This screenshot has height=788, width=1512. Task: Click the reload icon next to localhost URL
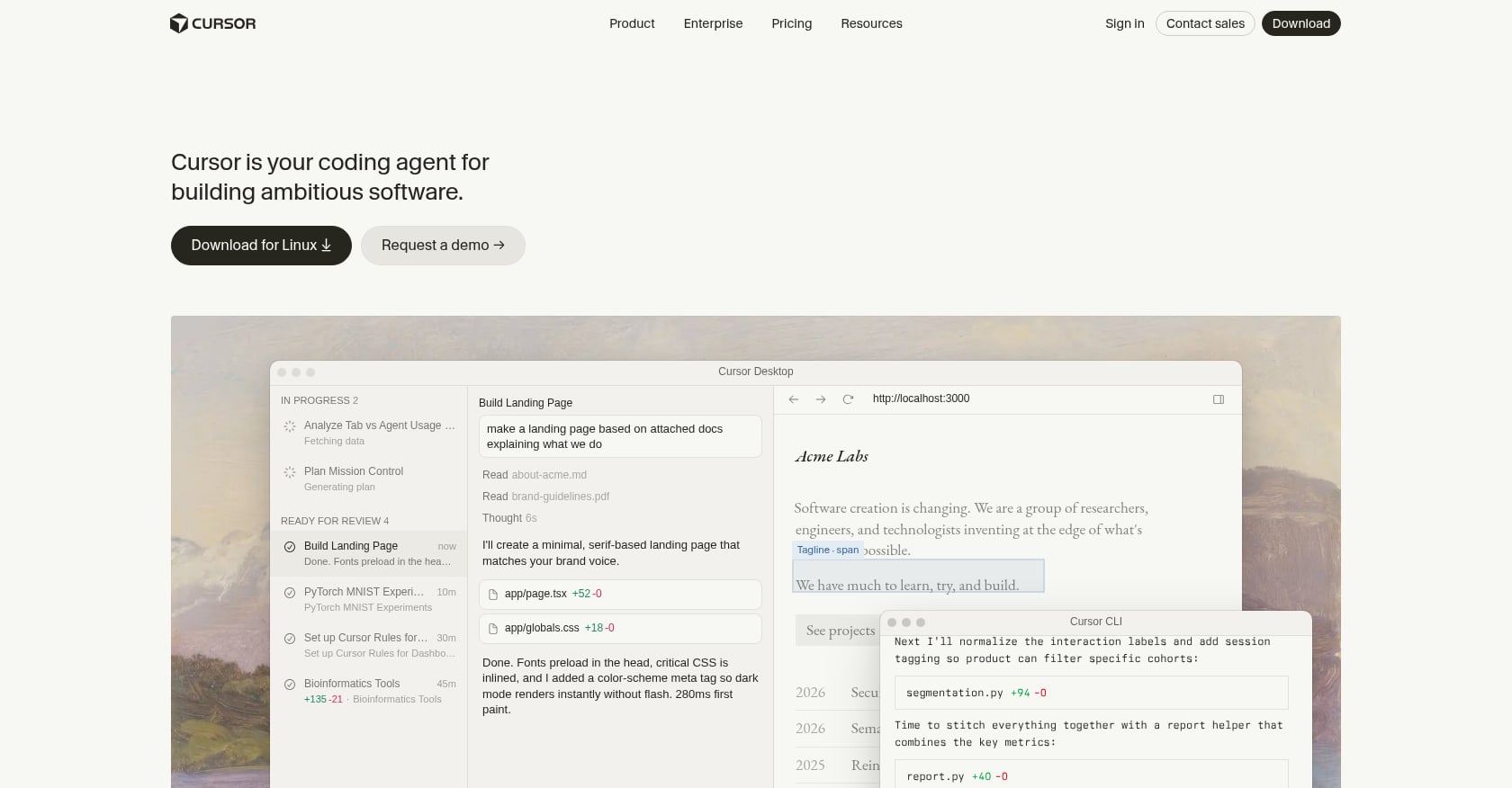[848, 399]
